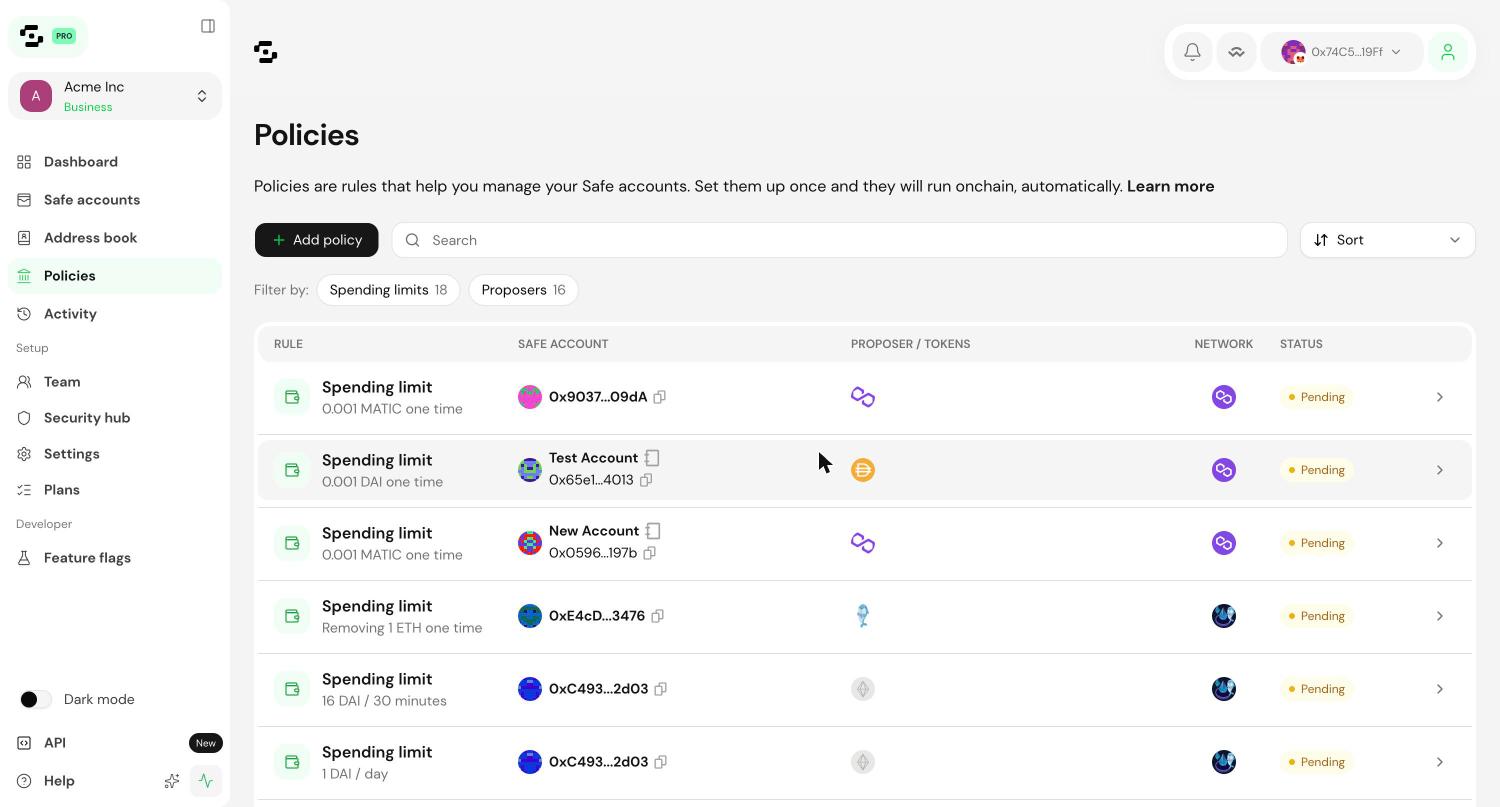Click the Safe logo in sidebar
This screenshot has width=1500, height=807.
[32, 36]
